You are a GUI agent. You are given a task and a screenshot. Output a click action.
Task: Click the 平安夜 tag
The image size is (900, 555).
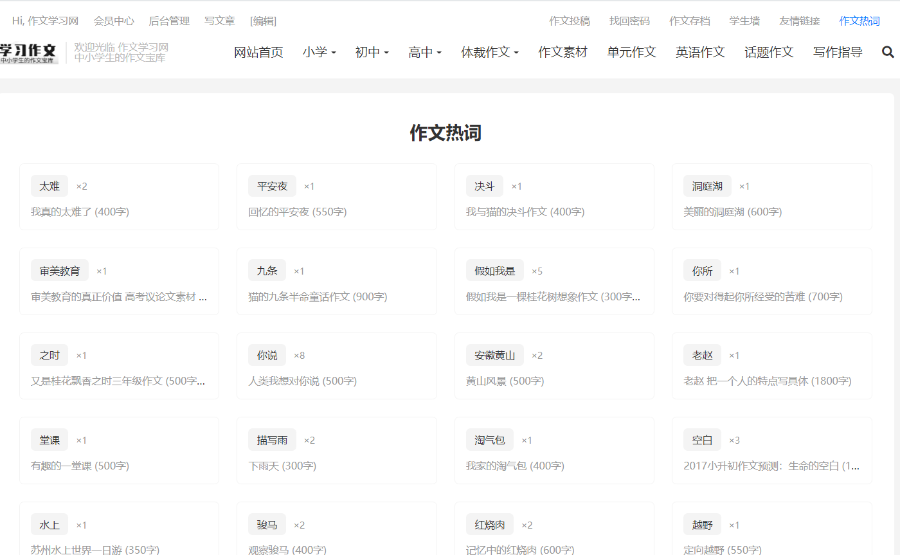[x=272, y=186]
